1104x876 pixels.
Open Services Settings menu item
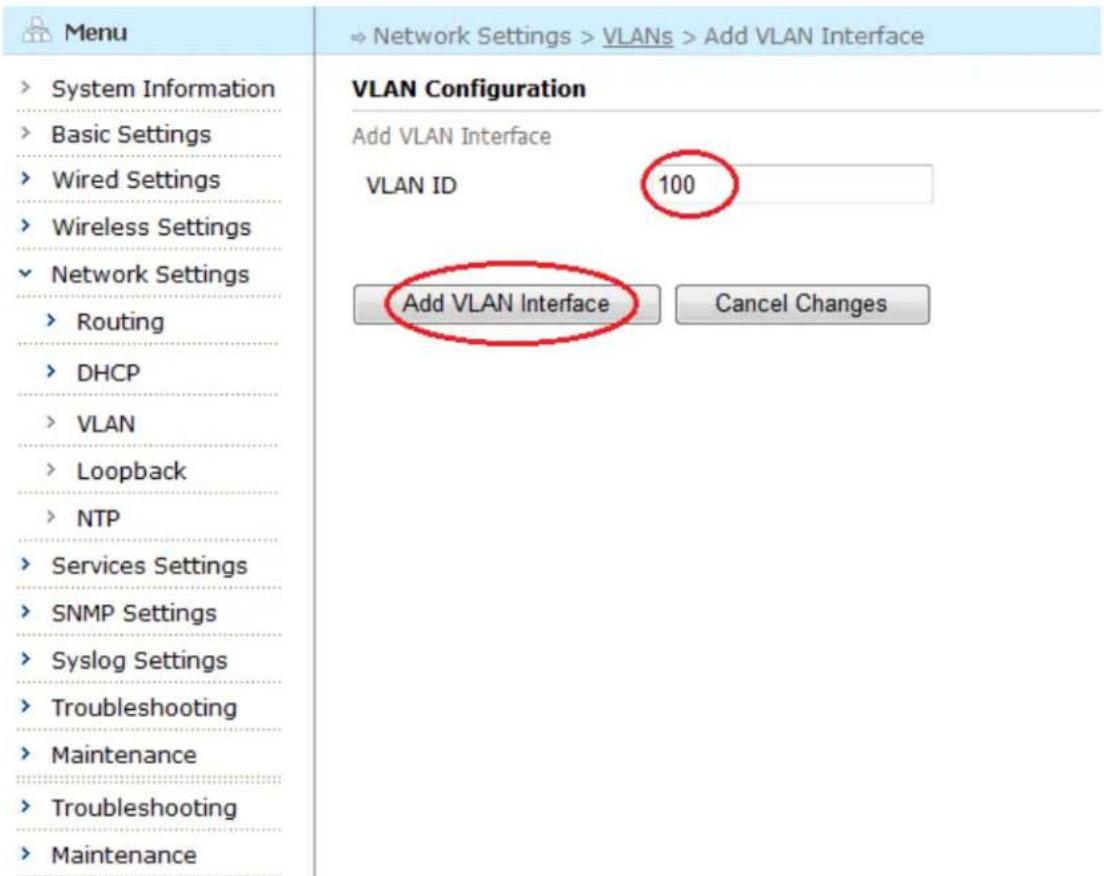coord(149,565)
